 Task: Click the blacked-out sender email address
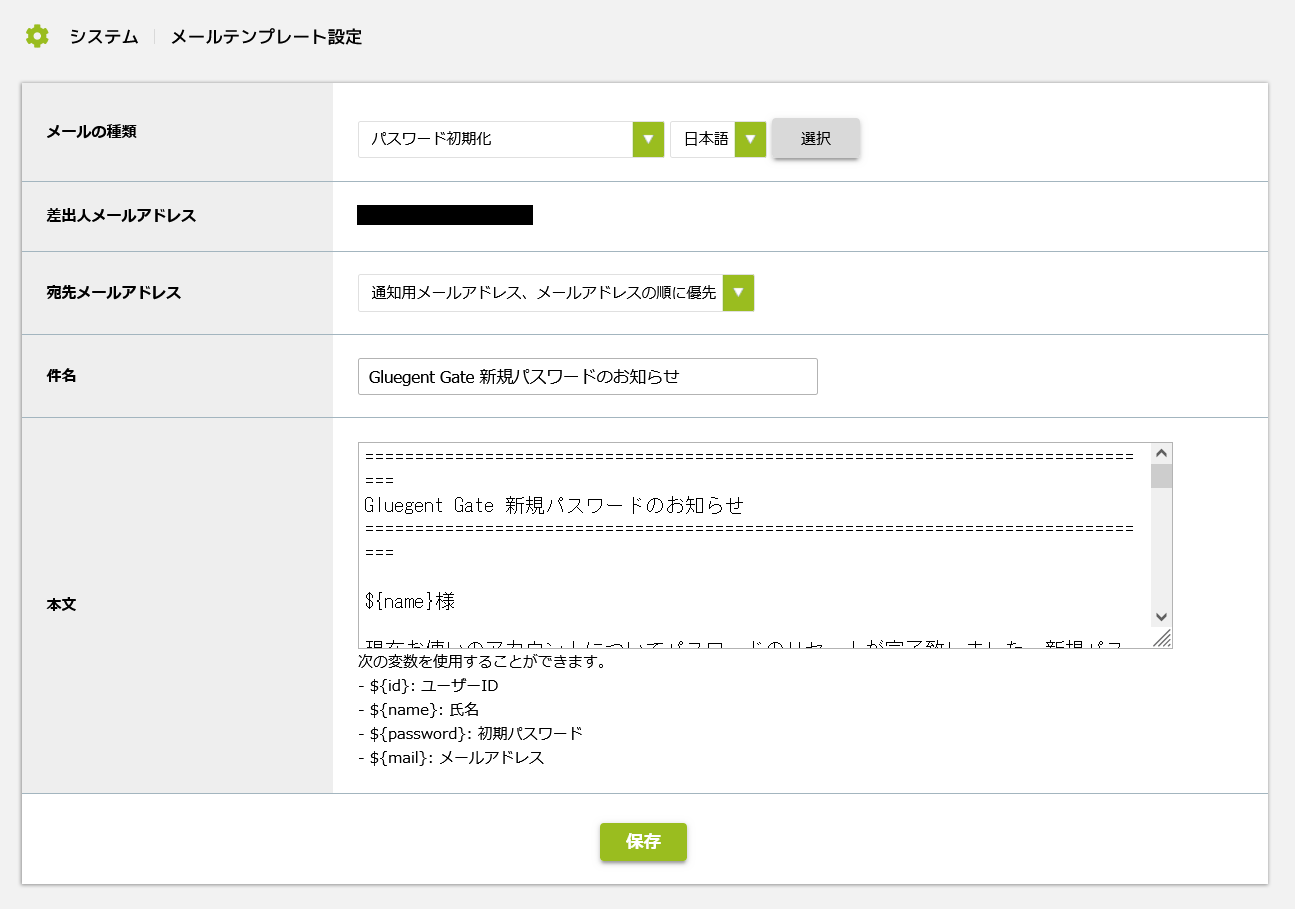click(x=445, y=214)
